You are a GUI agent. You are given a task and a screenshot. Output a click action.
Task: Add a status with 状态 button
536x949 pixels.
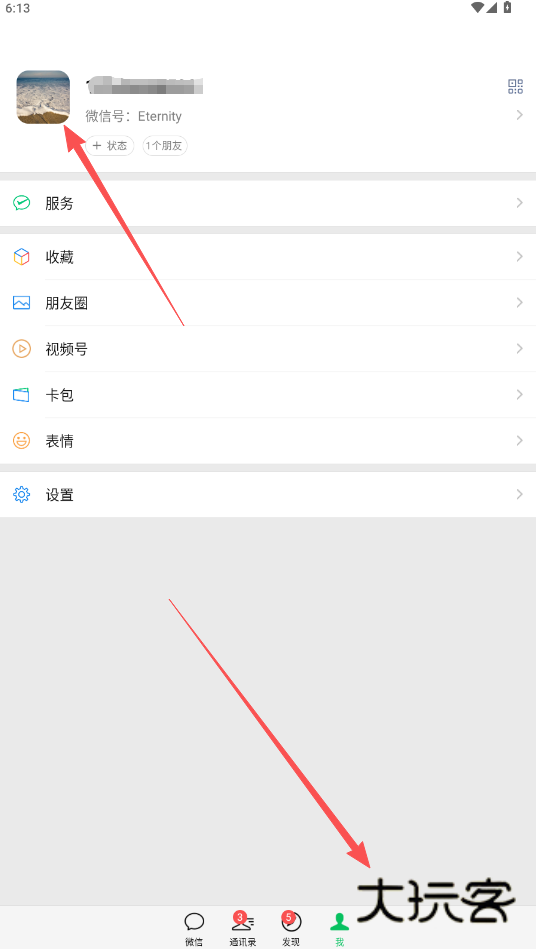click(110, 146)
